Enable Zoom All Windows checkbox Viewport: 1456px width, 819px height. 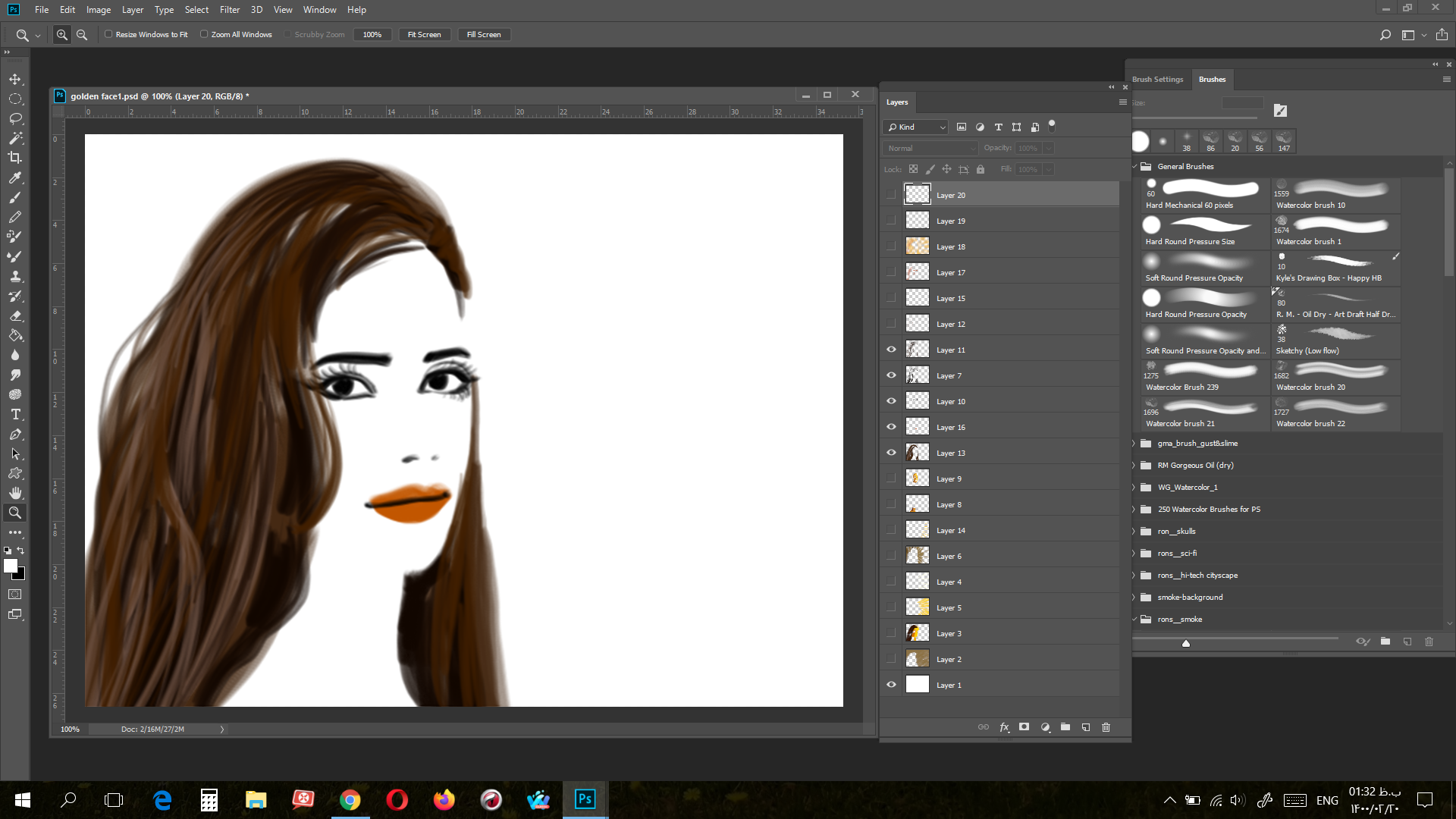(204, 34)
